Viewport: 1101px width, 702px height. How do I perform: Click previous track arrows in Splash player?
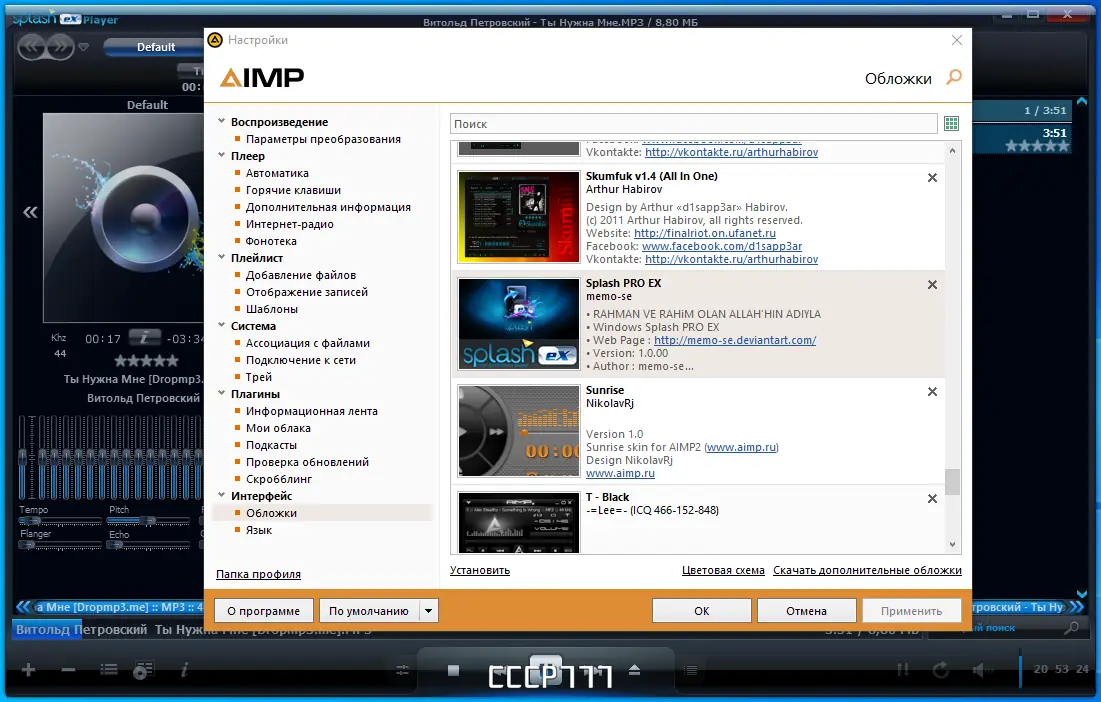(32, 47)
